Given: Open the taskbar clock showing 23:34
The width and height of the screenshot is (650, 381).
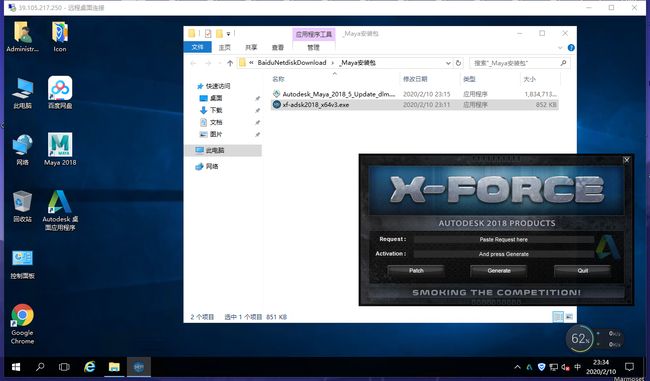Looking at the screenshot, I should [601, 367].
